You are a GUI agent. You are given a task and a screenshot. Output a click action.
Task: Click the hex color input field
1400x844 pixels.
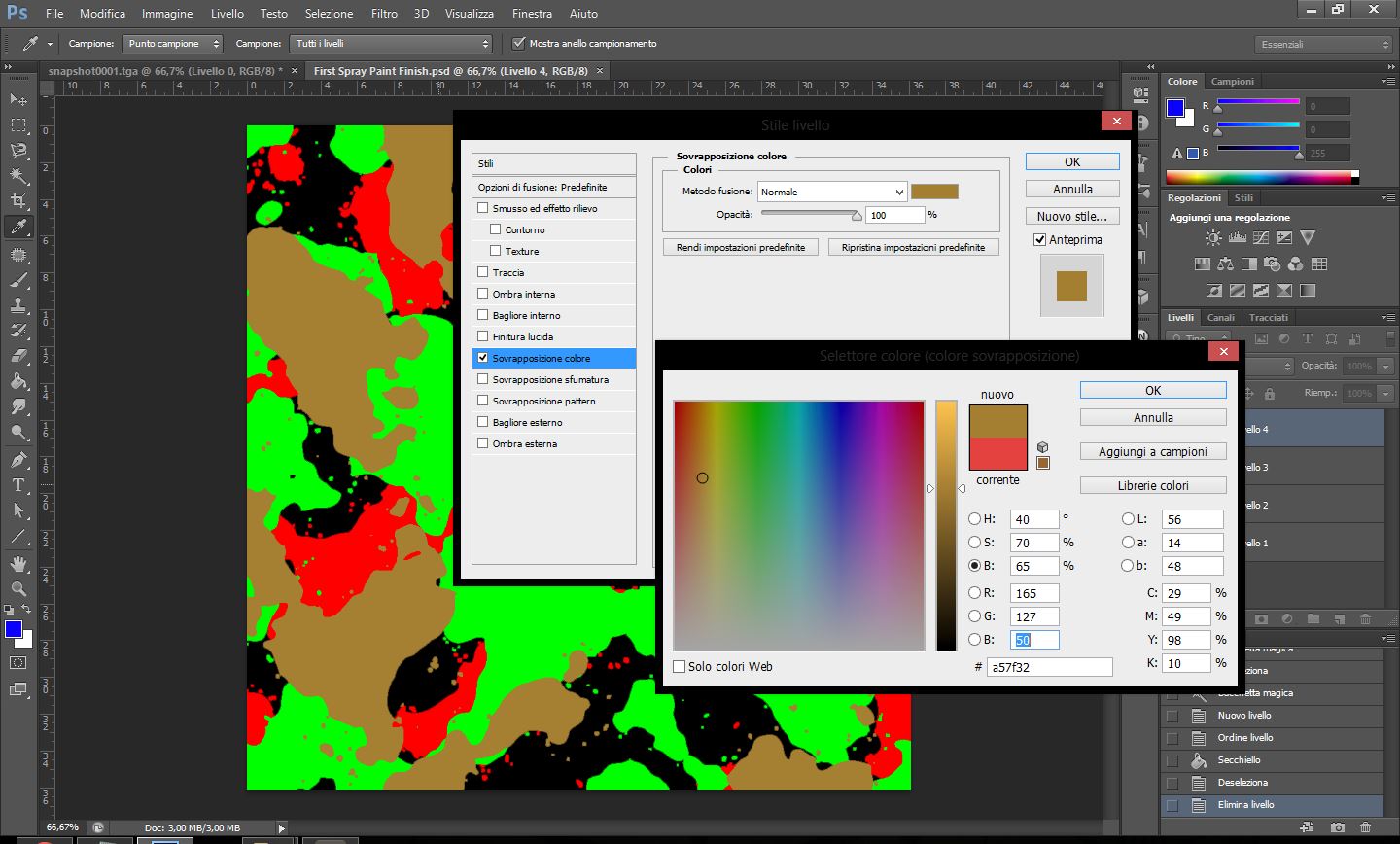click(1049, 667)
